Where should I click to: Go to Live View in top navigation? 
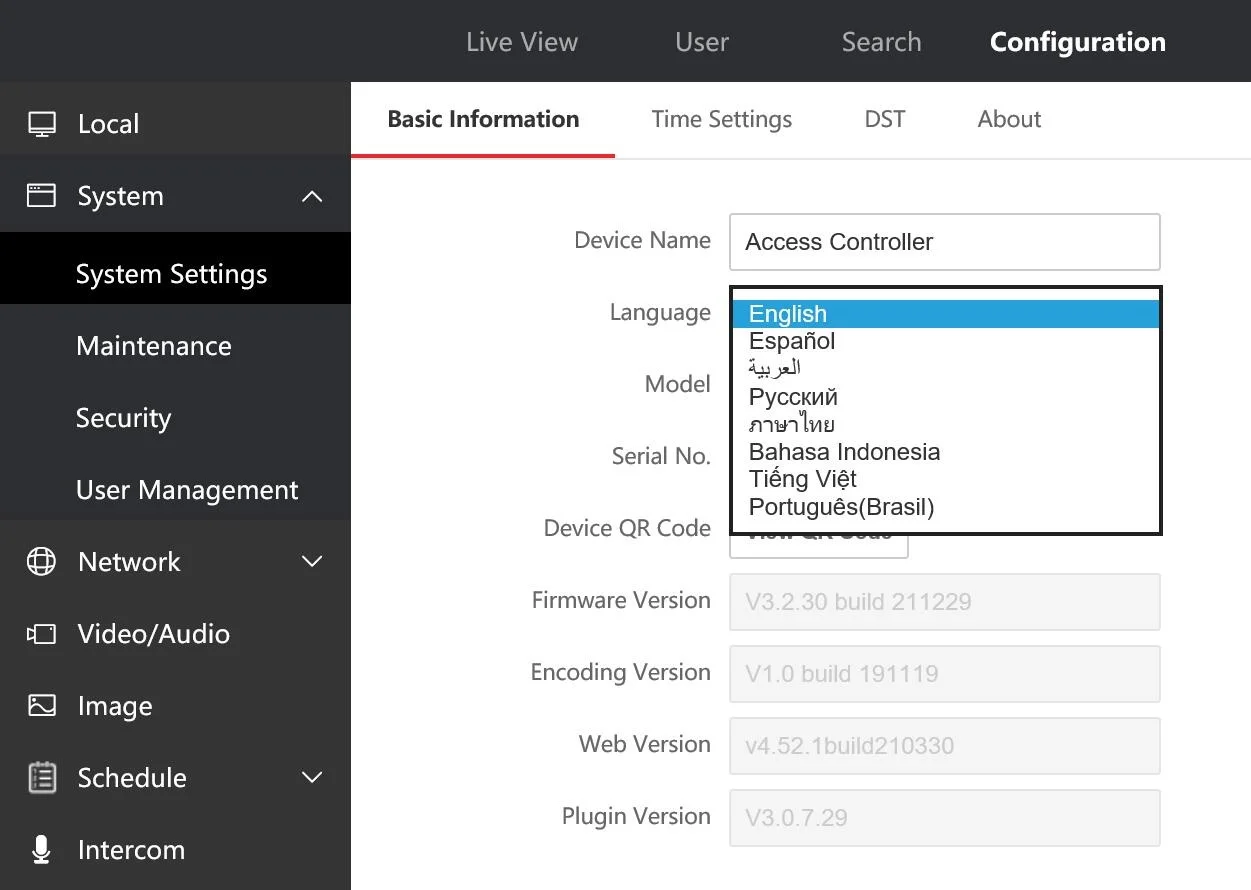coord(522,42)
